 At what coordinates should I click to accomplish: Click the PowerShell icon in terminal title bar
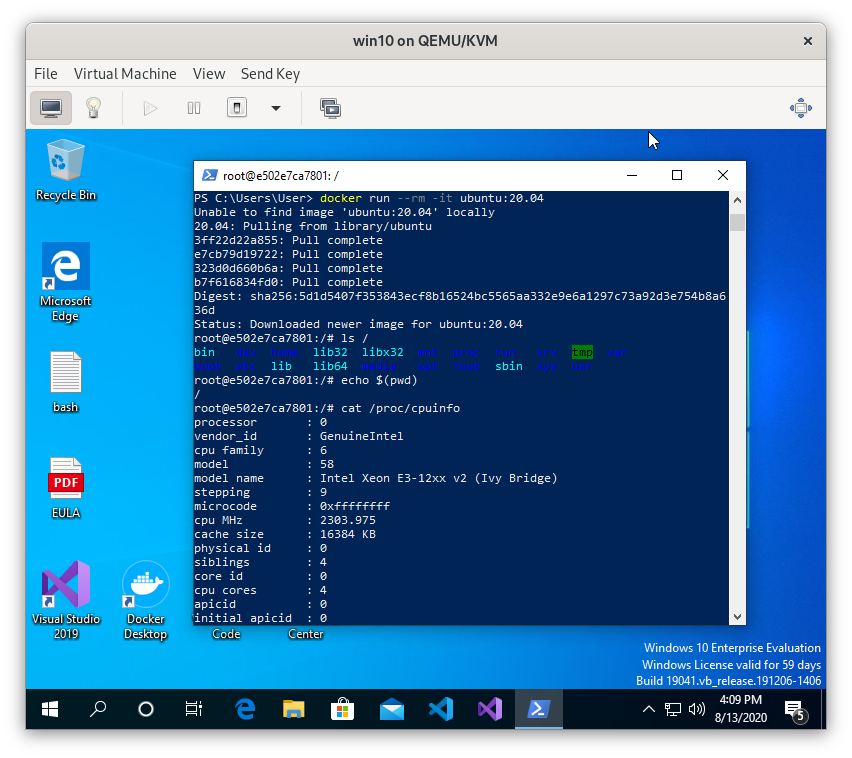209,175
